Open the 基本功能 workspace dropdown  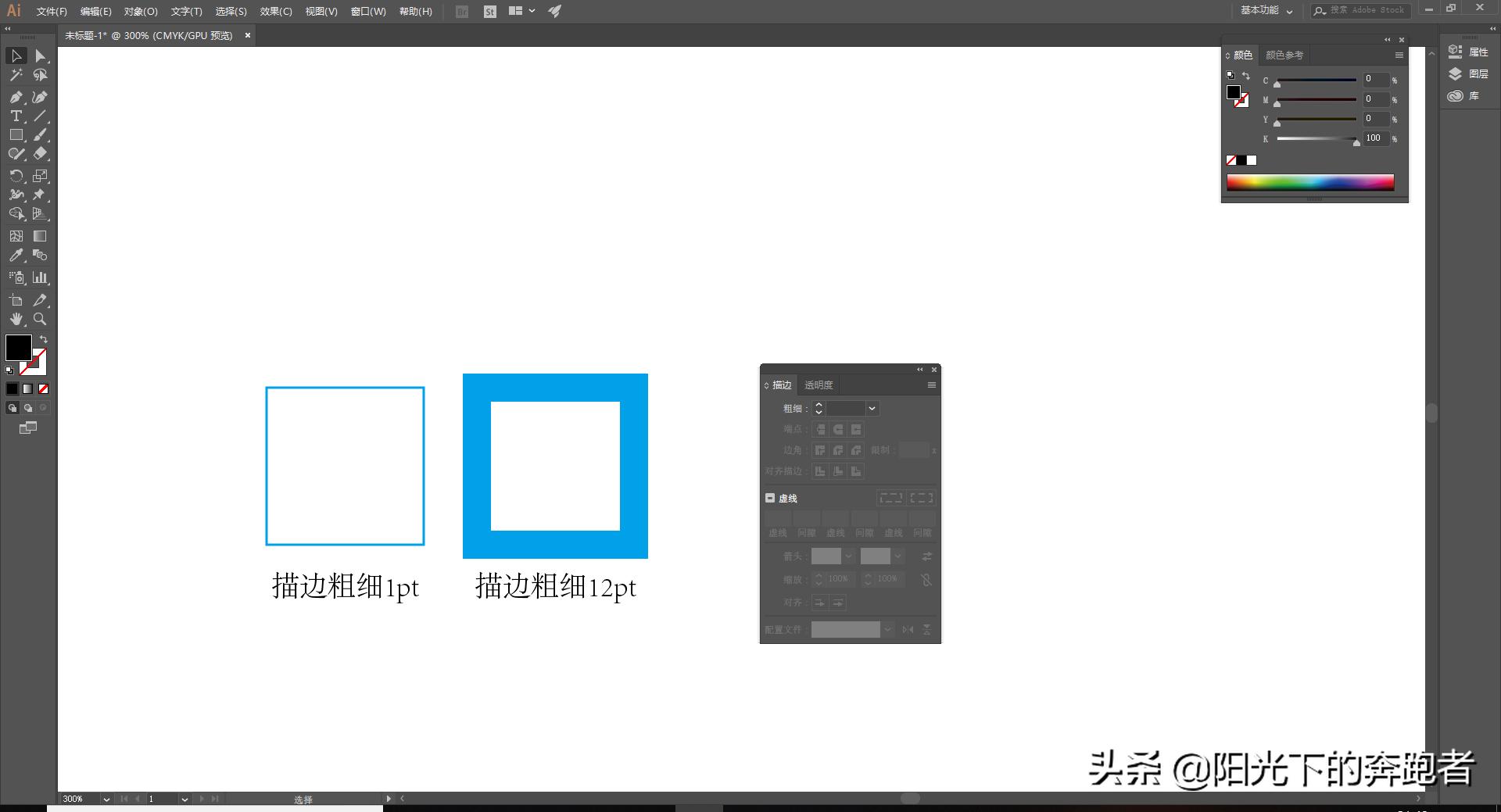1265,11
